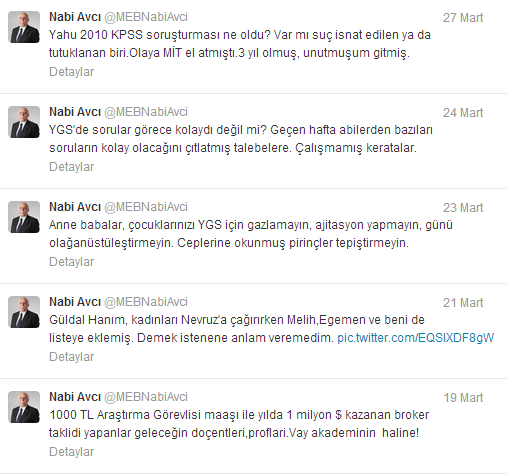Screen dimensions: 507x475
Task: Open avatar thumbnail of the 27 Mart tweet
Action: pyautogui.click(x=24, y=27)
